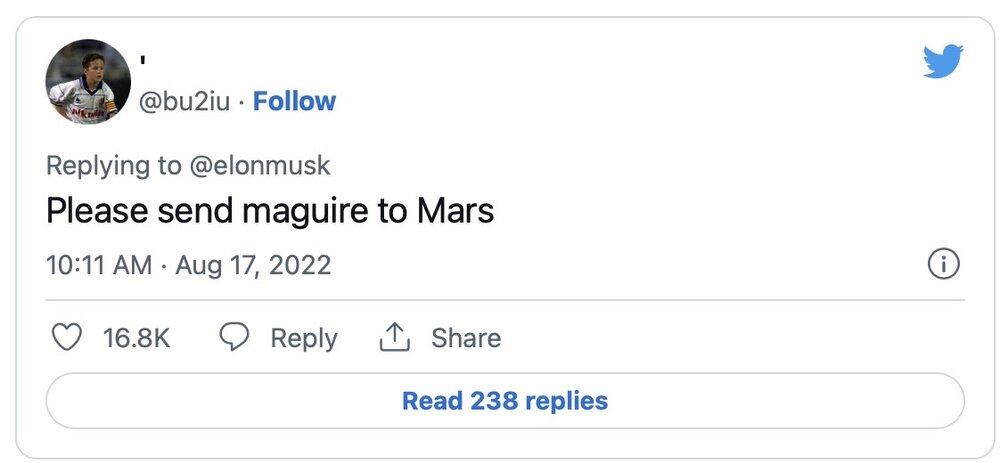Viewport: 1000px width, 463px height.
Task: Click the Twitter bird logo
Action: [943, 61]
